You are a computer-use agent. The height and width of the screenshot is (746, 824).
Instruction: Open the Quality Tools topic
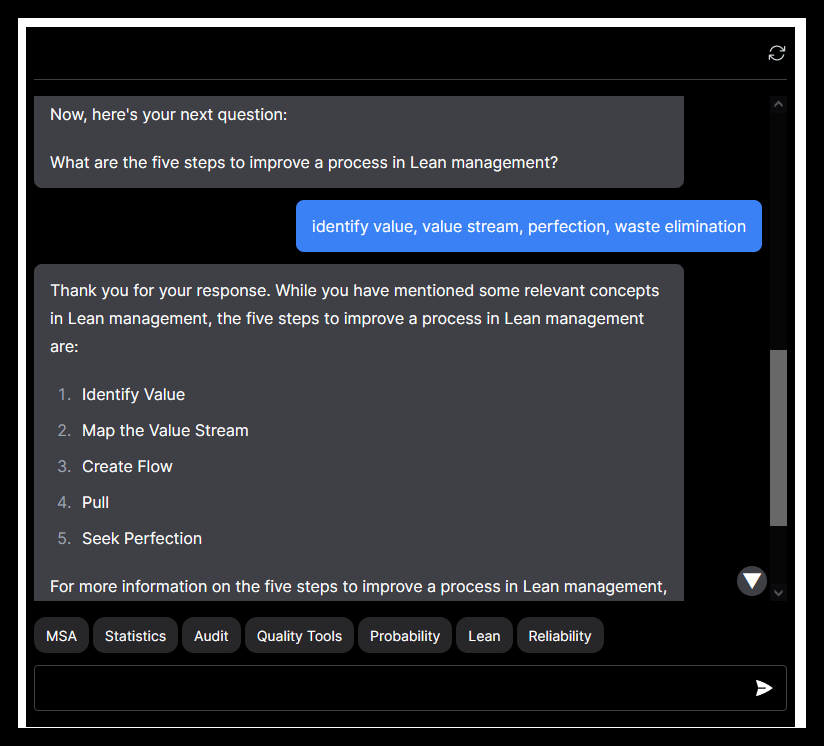point(299,636)
